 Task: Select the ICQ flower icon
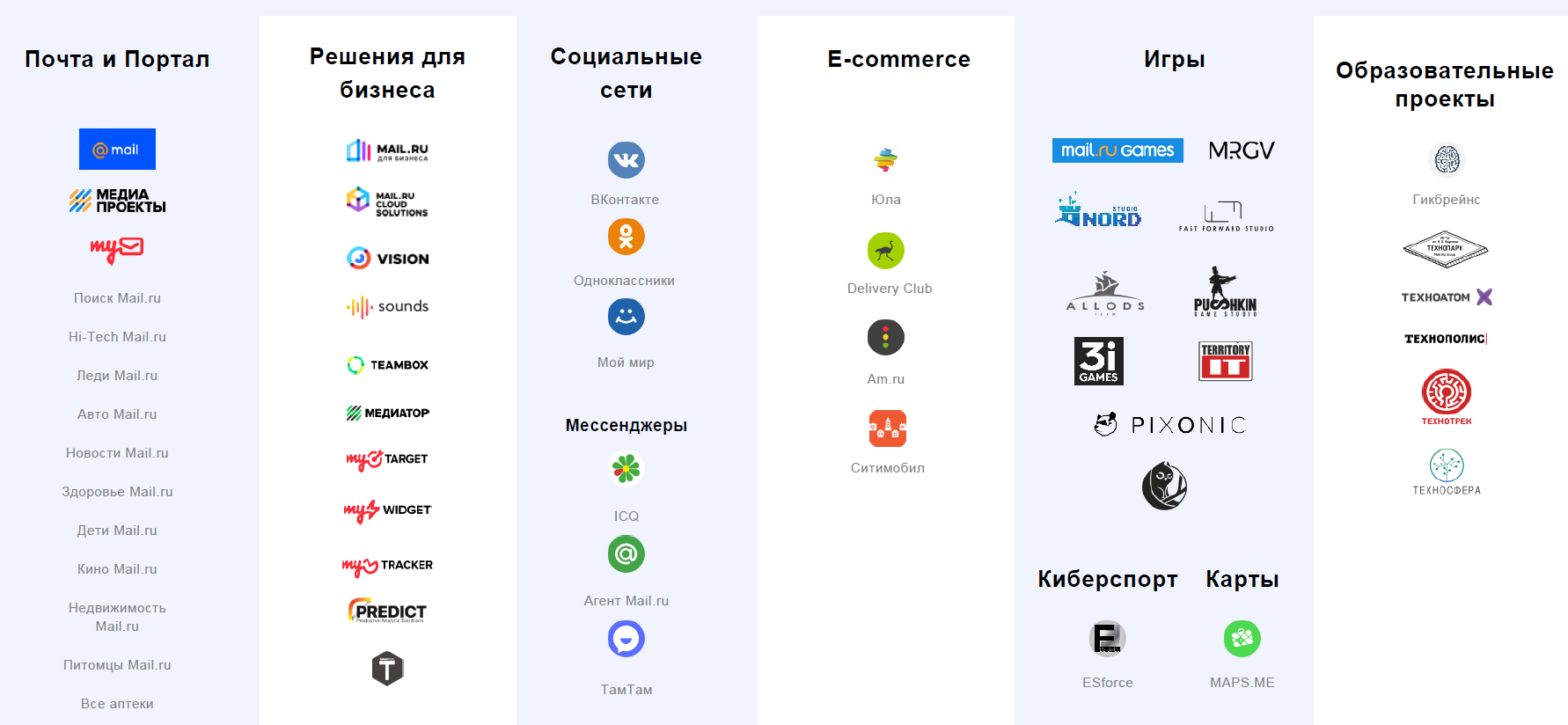pos(626,469)
